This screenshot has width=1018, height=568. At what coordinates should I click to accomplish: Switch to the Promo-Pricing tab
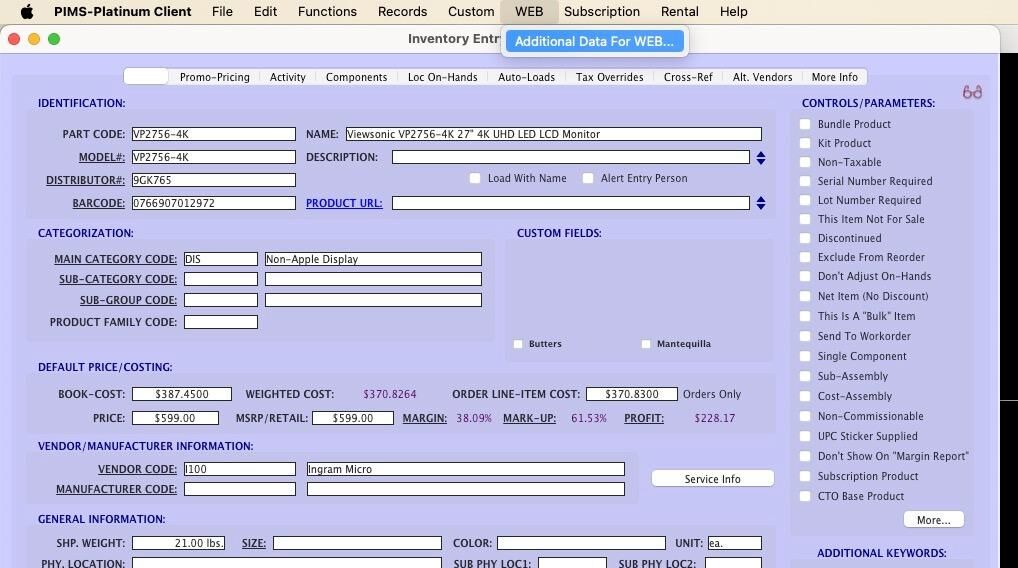[x=214, y=77]
